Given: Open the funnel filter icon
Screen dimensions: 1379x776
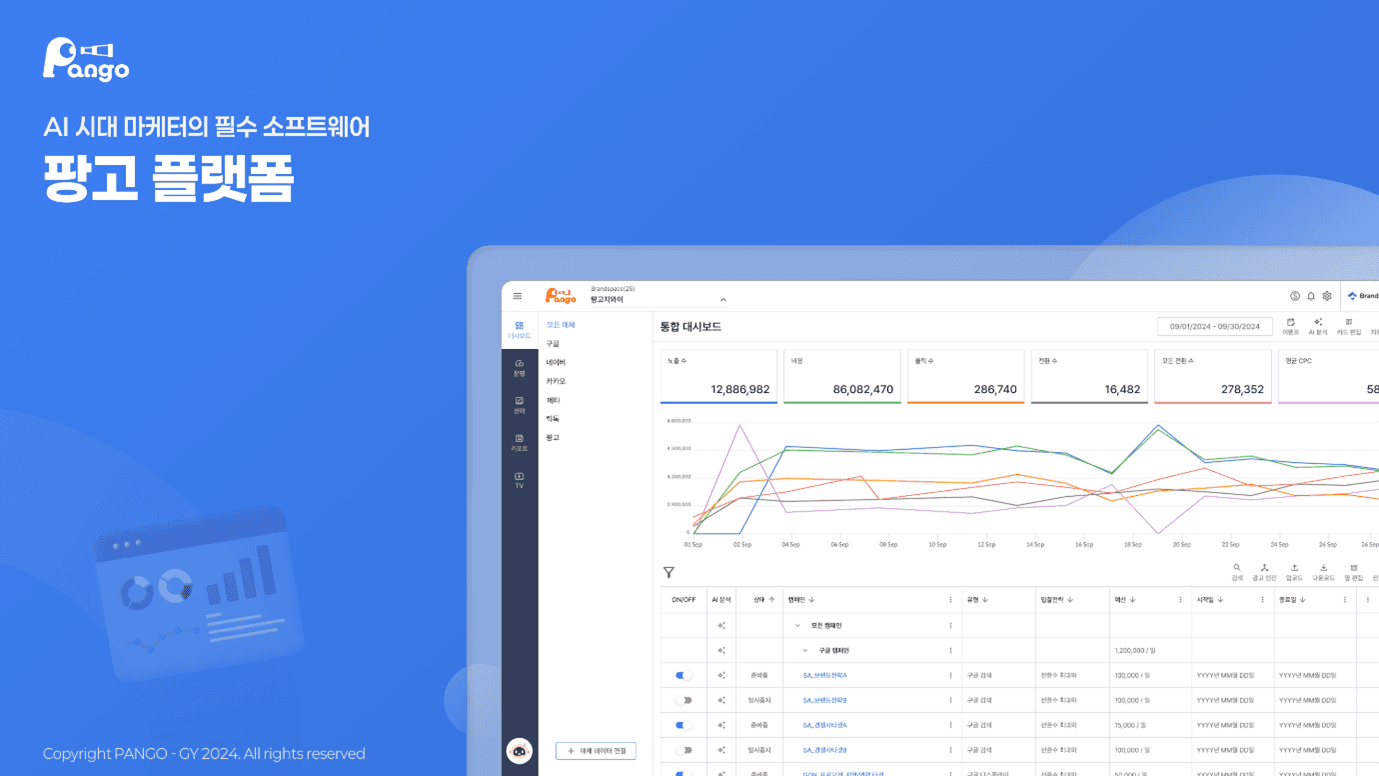Looking at the screenshot, I should (669, 573).
